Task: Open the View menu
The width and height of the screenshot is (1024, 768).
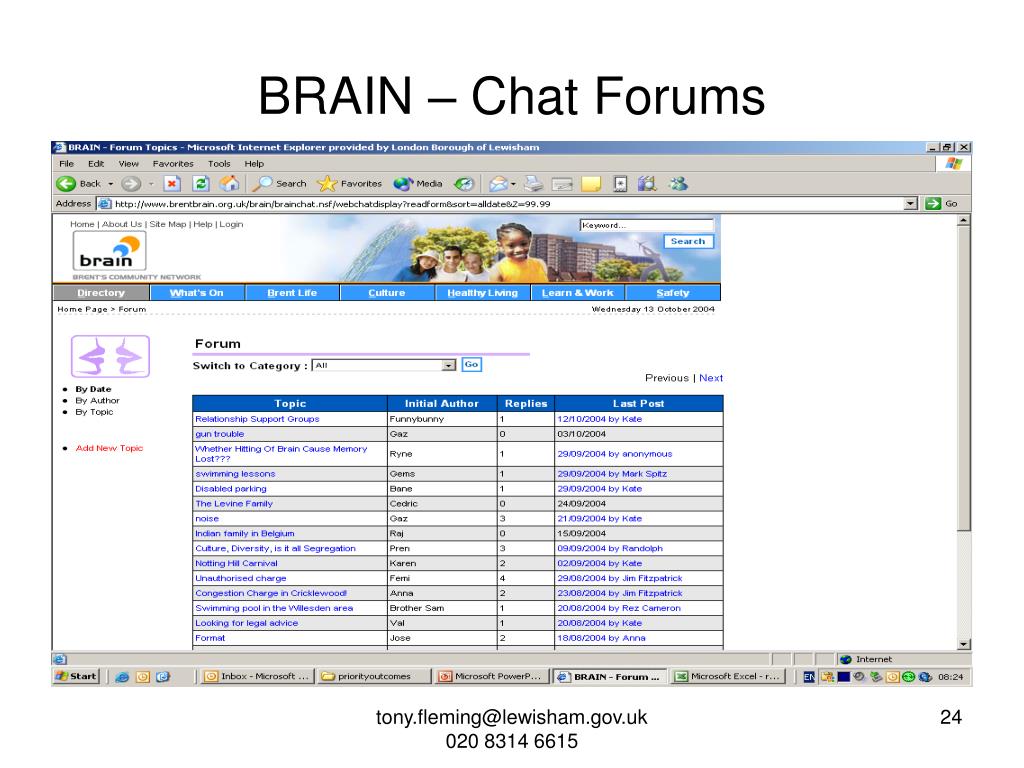Action: pos(128,164)
